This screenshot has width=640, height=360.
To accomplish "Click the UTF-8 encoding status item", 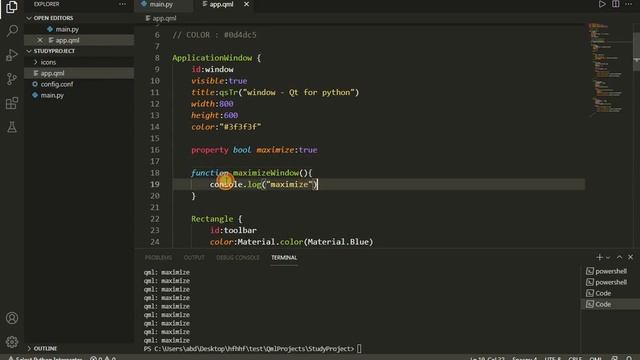I will [553, 358].
